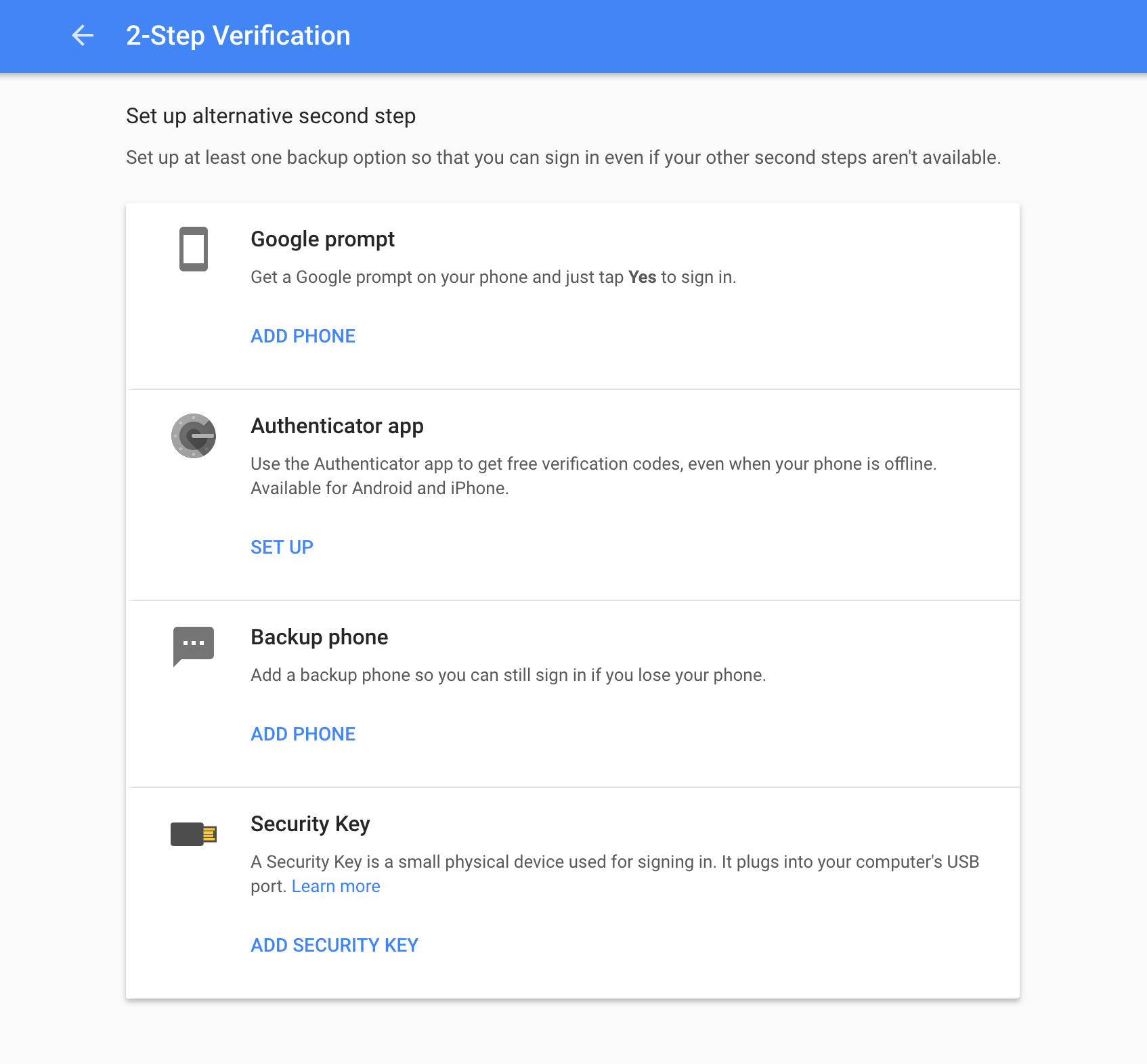Click the backup option explanation sentence
The width and height of the screenshot is (1147, 1064).
pos(563,158)
